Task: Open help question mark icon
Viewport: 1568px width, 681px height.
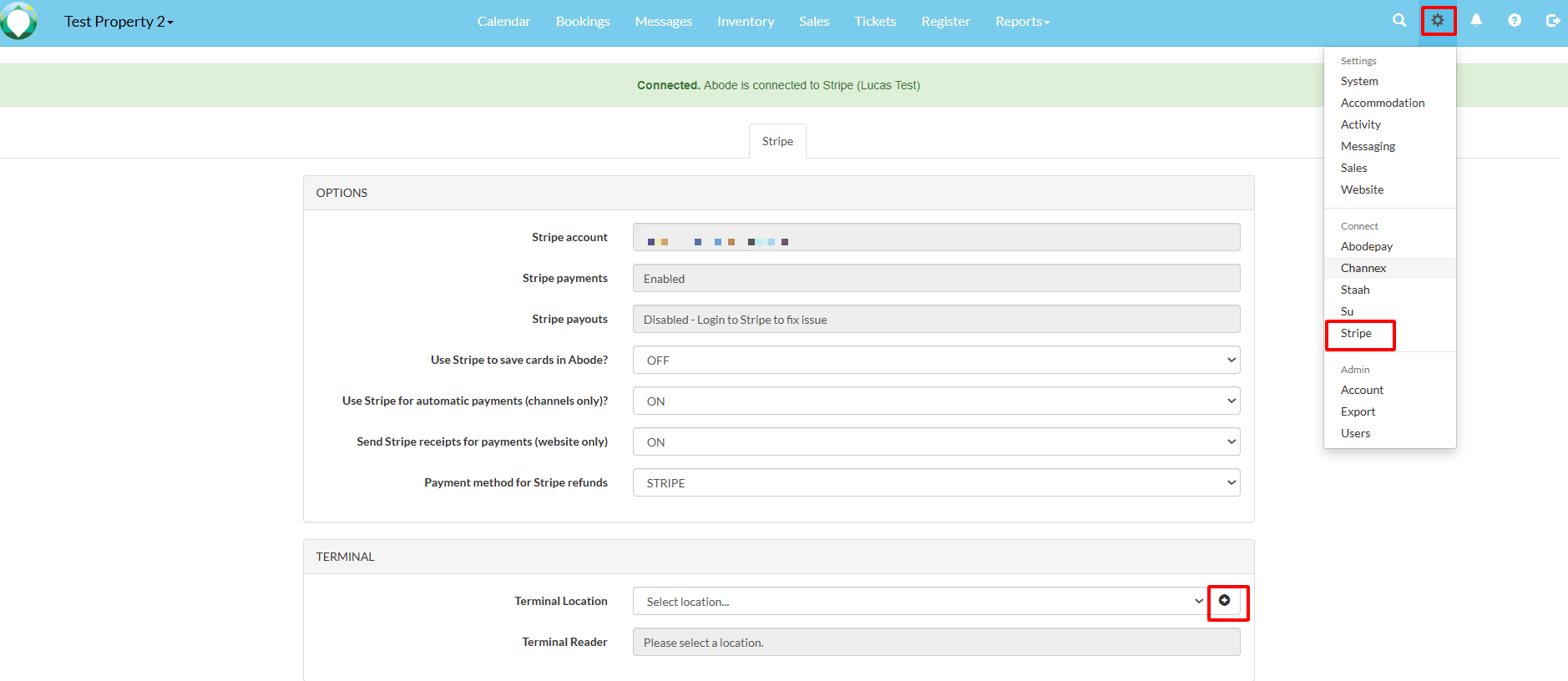Action: [1515, 21]
